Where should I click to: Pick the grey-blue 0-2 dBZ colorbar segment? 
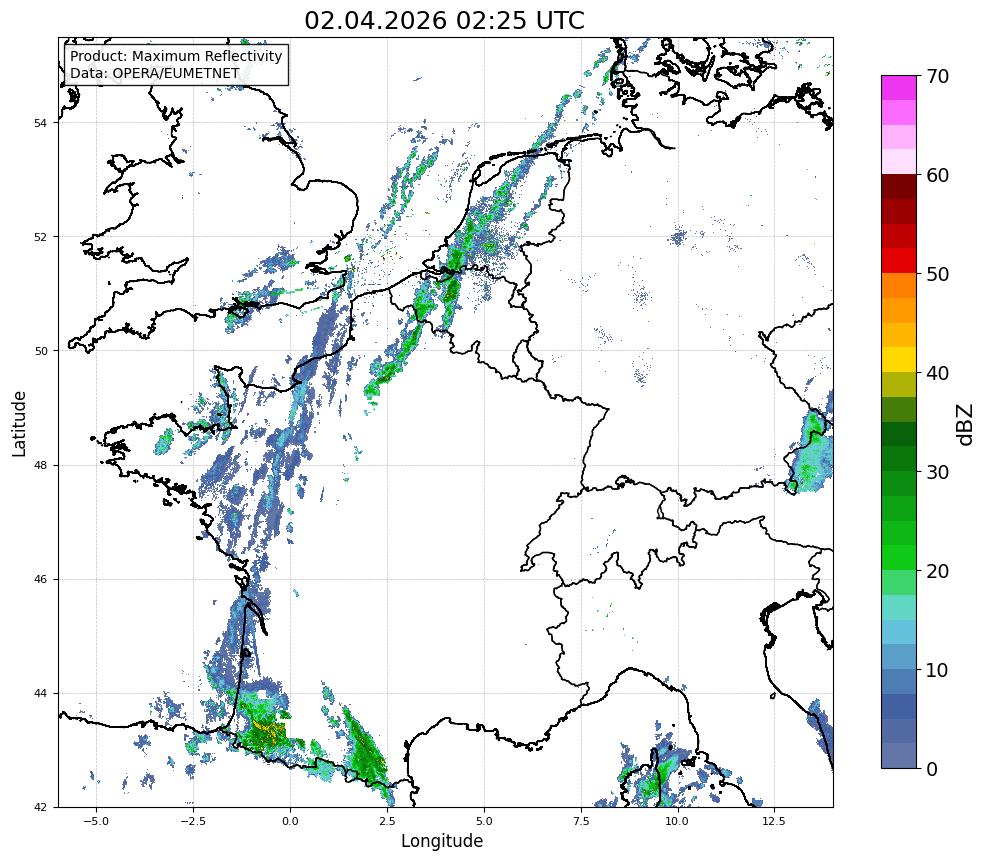point(898,756)
